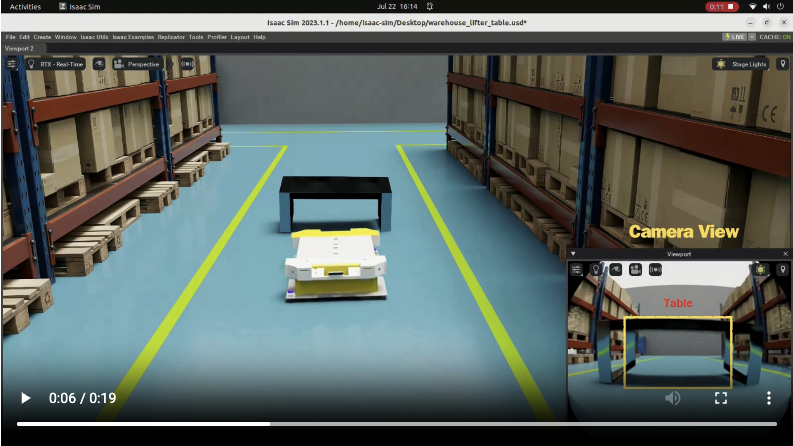Enter video fullscreen mode
This screenshot has height=446, width=793.
pos(721,398)
